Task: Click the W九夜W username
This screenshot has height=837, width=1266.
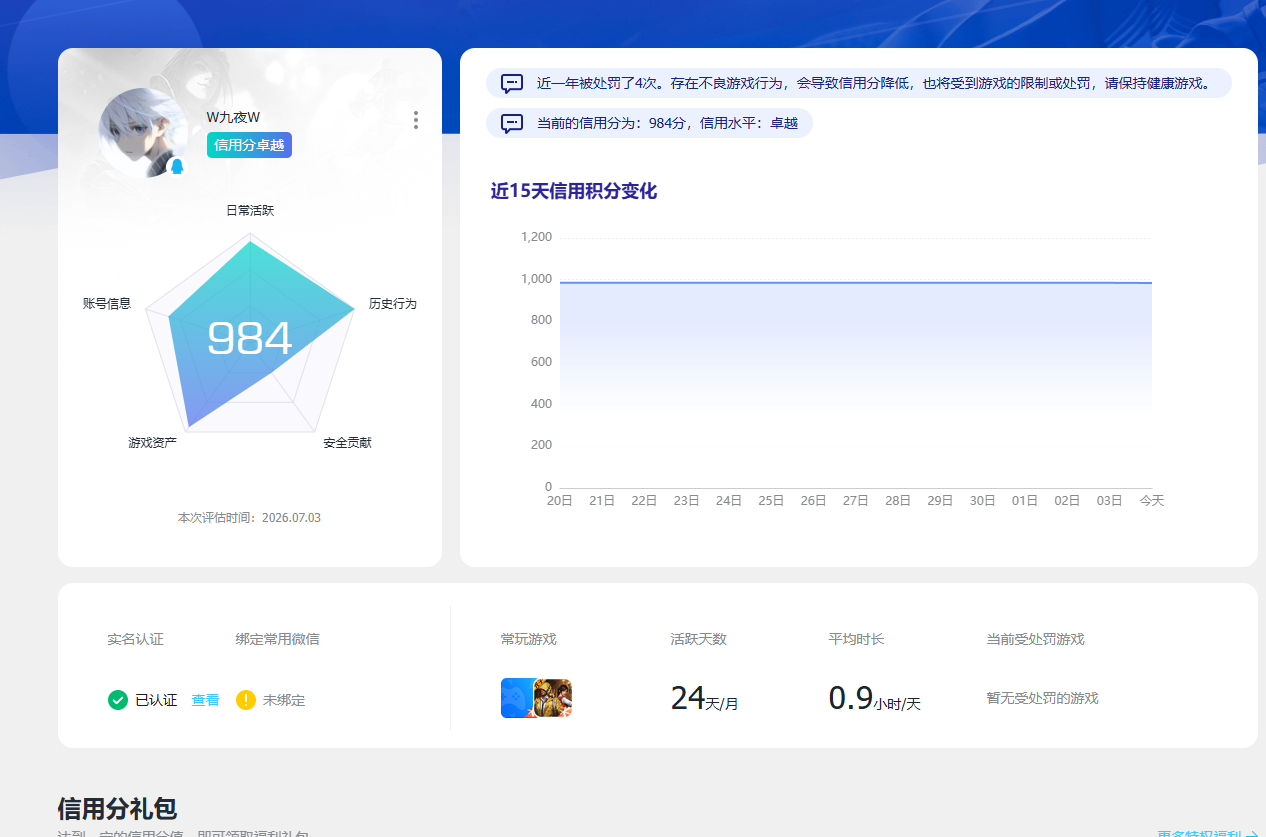Action: point(233,117)
